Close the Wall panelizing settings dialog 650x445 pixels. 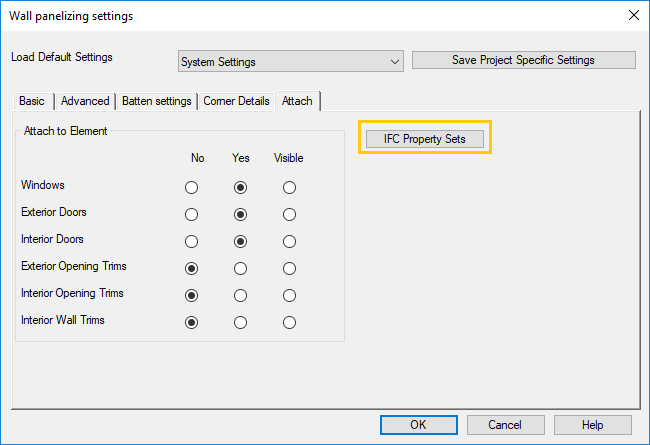coord(632,16)
